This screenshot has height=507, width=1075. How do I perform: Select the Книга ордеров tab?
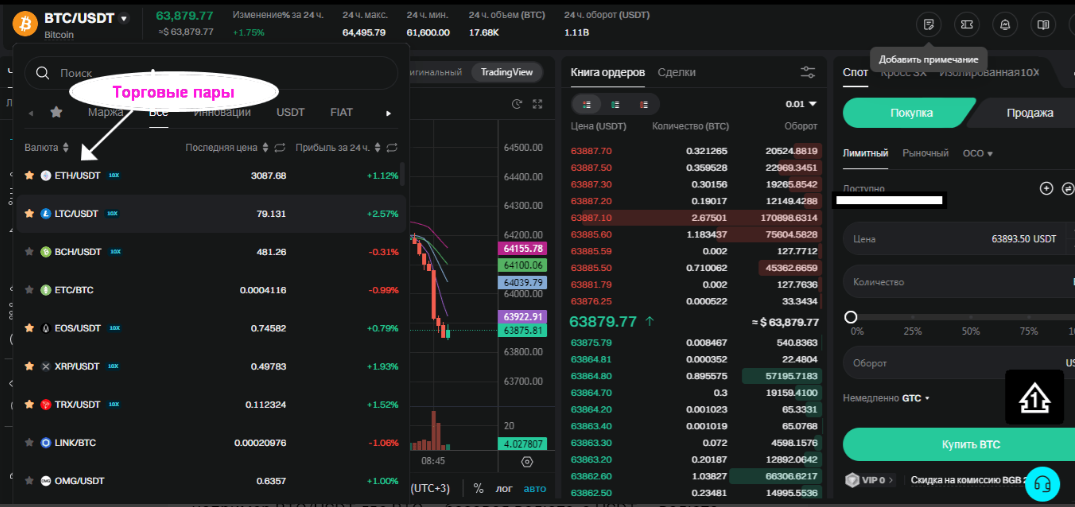(x=607, y=72)
